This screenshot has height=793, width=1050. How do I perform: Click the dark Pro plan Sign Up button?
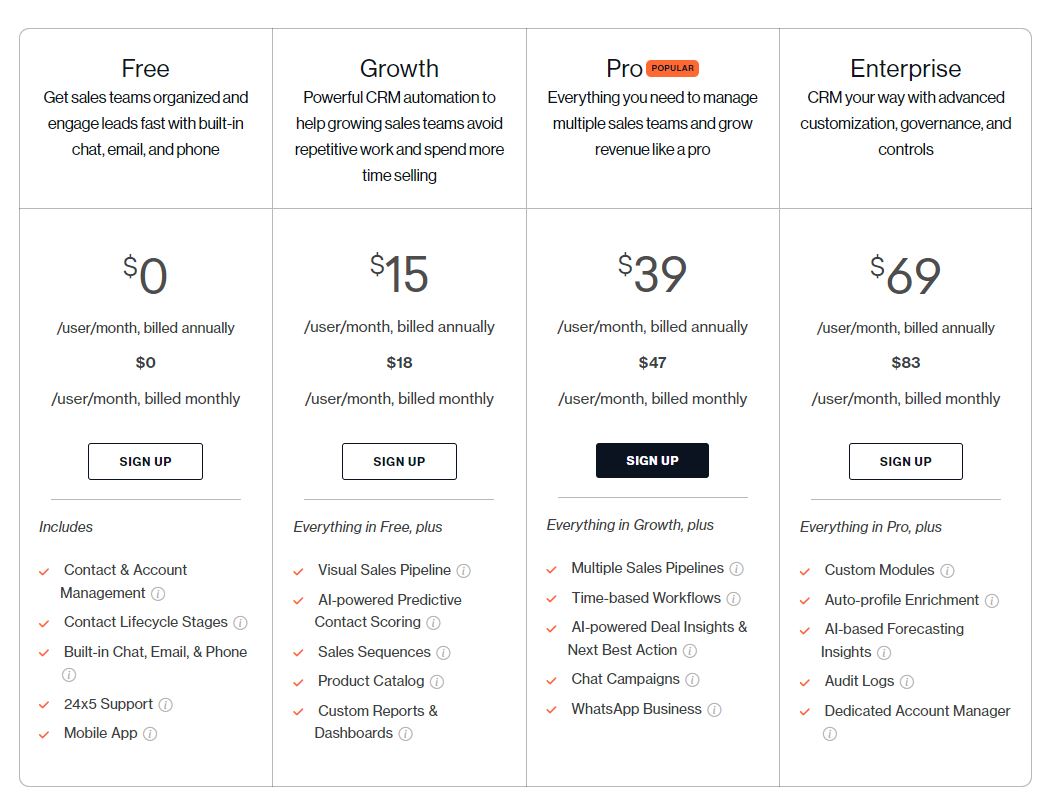pos(652,460)
